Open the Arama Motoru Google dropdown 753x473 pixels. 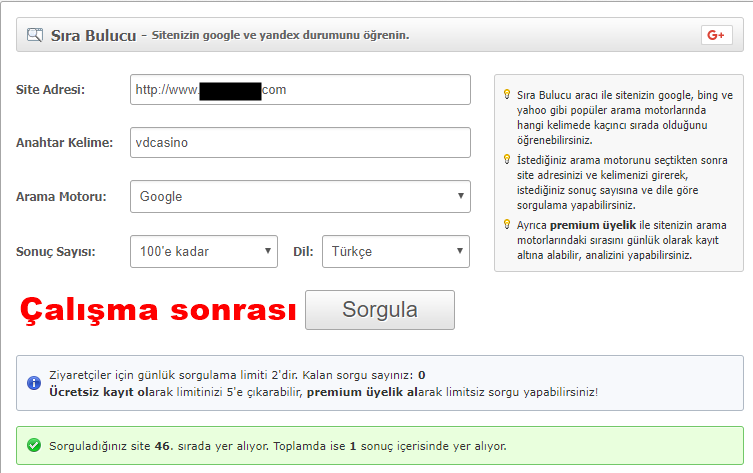pos(300,197)
